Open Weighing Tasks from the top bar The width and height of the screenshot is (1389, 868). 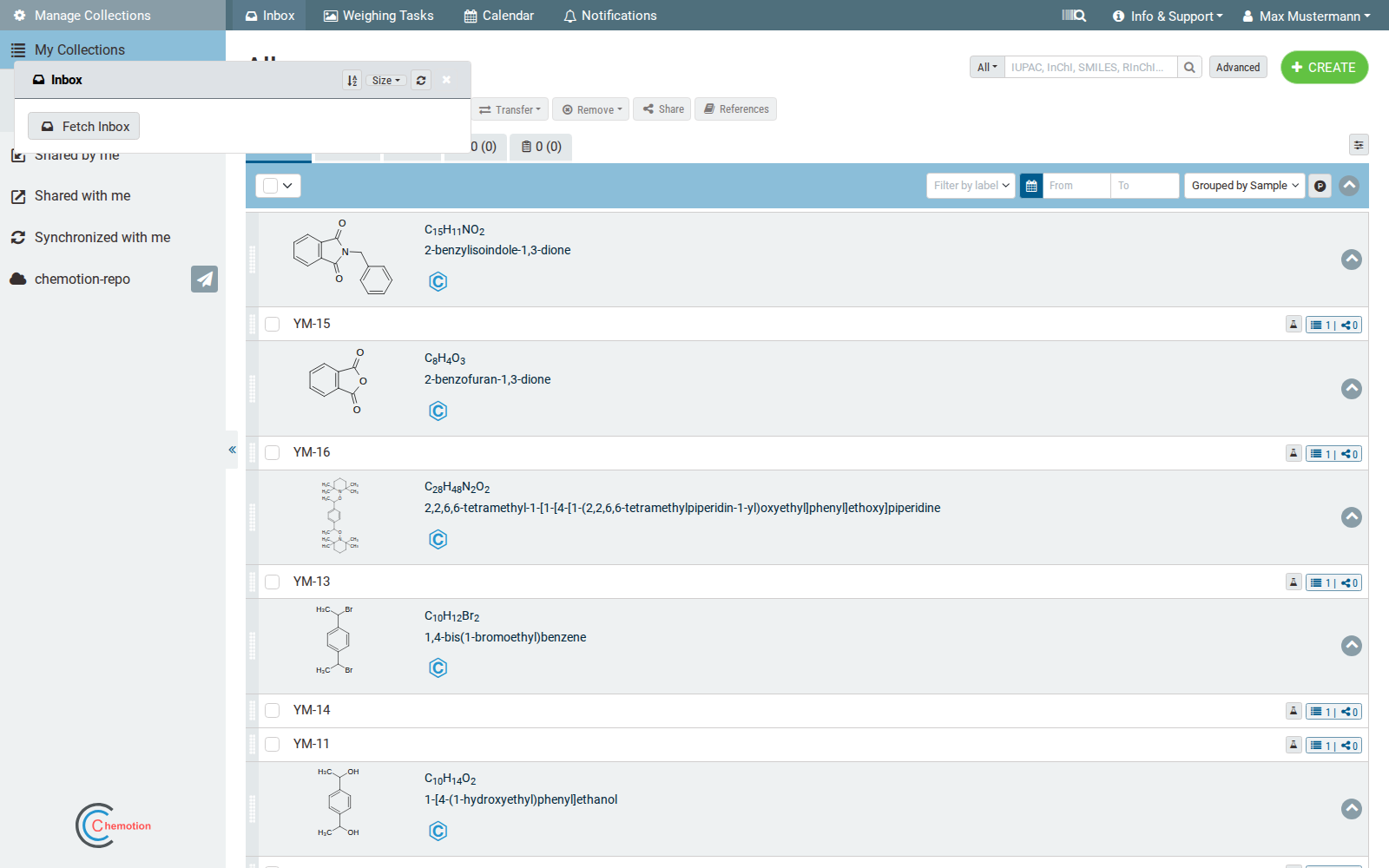click(379, 16)
